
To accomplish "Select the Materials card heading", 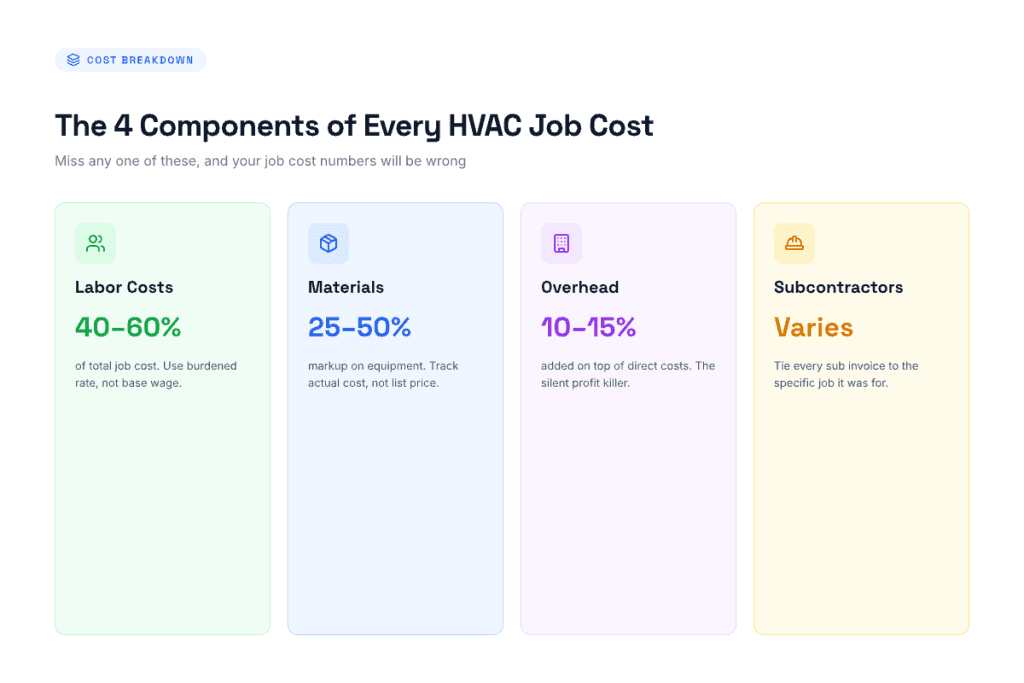I will tap(346, 287).
